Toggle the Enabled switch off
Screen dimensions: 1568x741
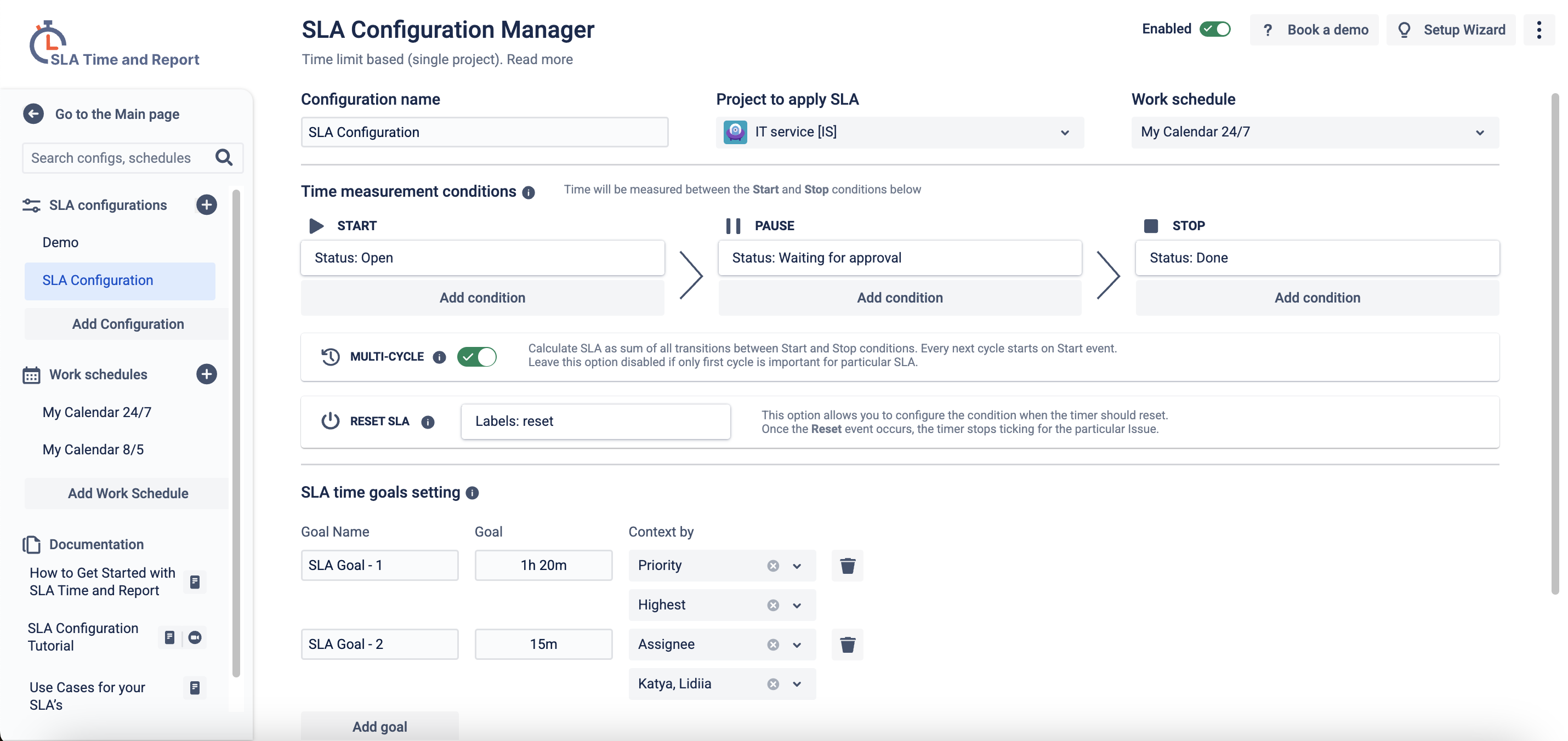pos(1214,29)
